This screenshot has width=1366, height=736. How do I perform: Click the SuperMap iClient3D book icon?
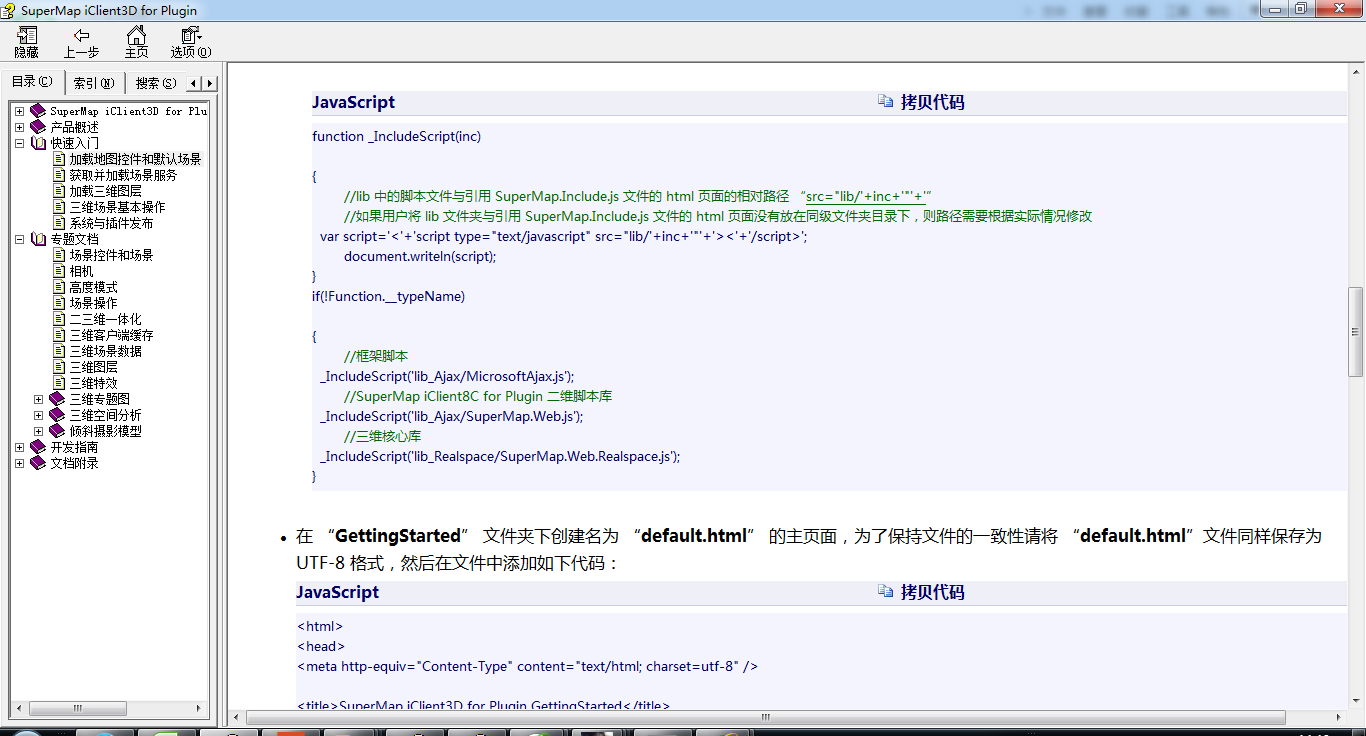point(38,111)
